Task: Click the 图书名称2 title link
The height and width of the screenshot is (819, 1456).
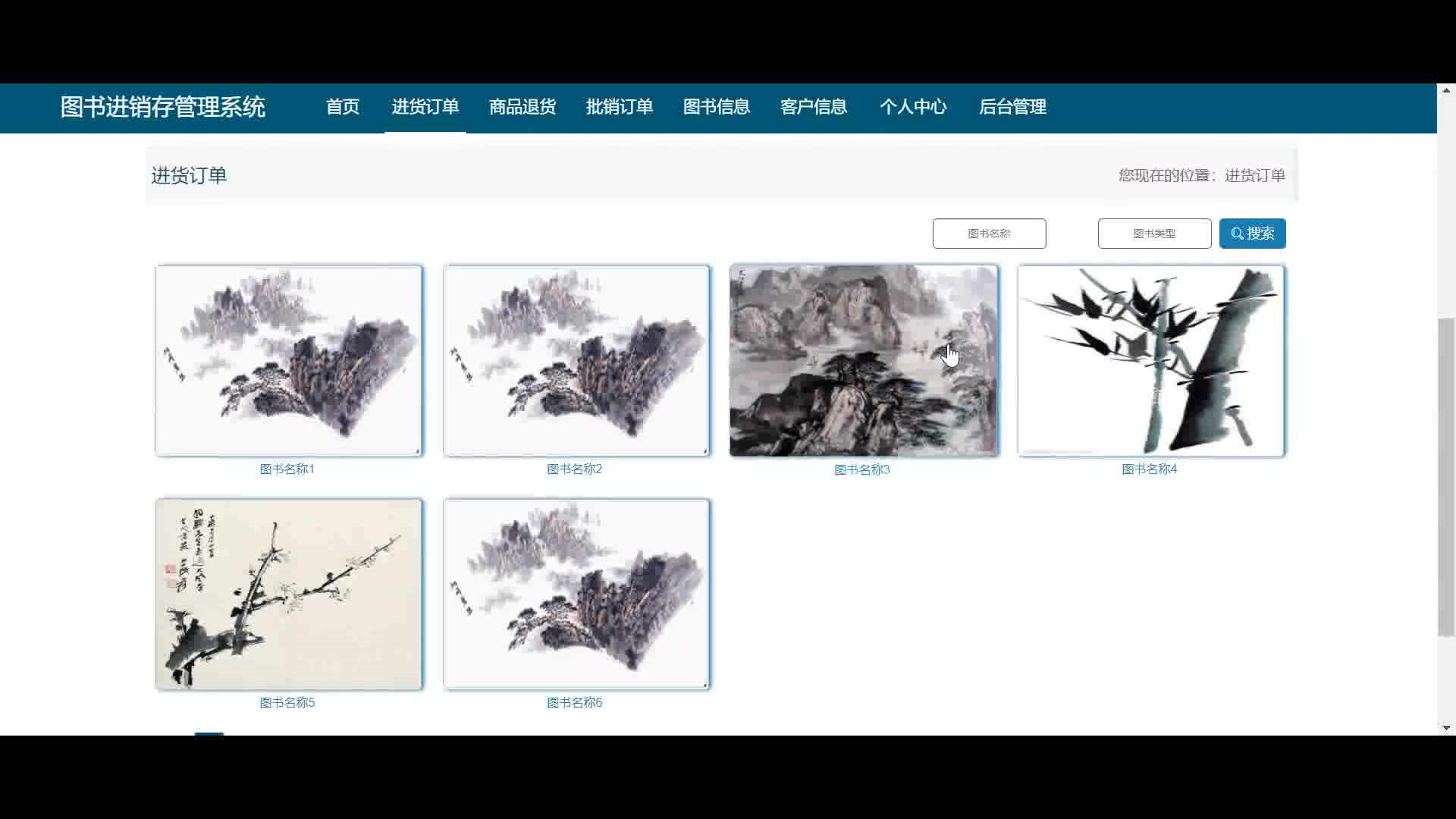Action: tap(575, 469)
